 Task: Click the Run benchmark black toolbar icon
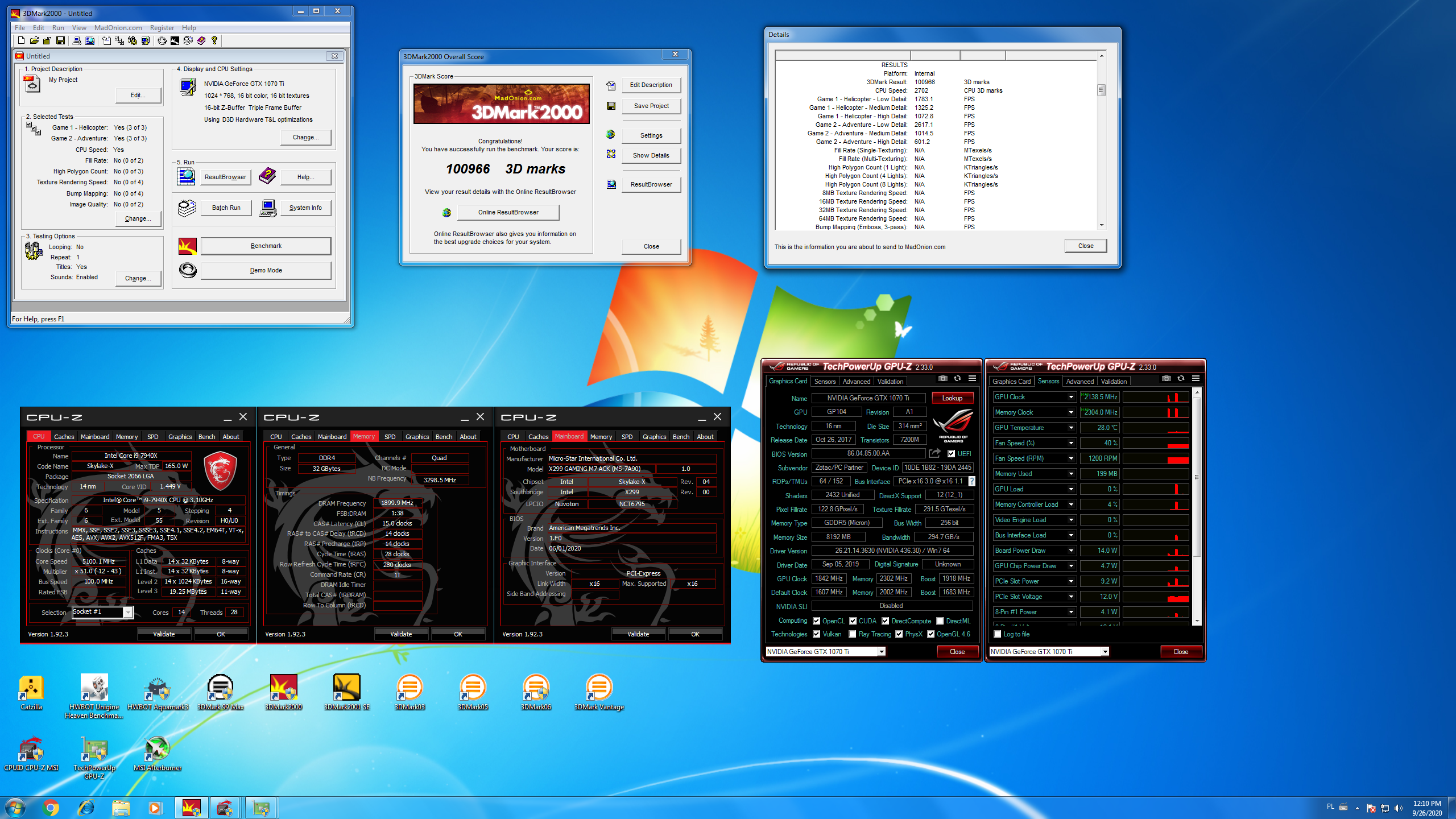[175, 40]
